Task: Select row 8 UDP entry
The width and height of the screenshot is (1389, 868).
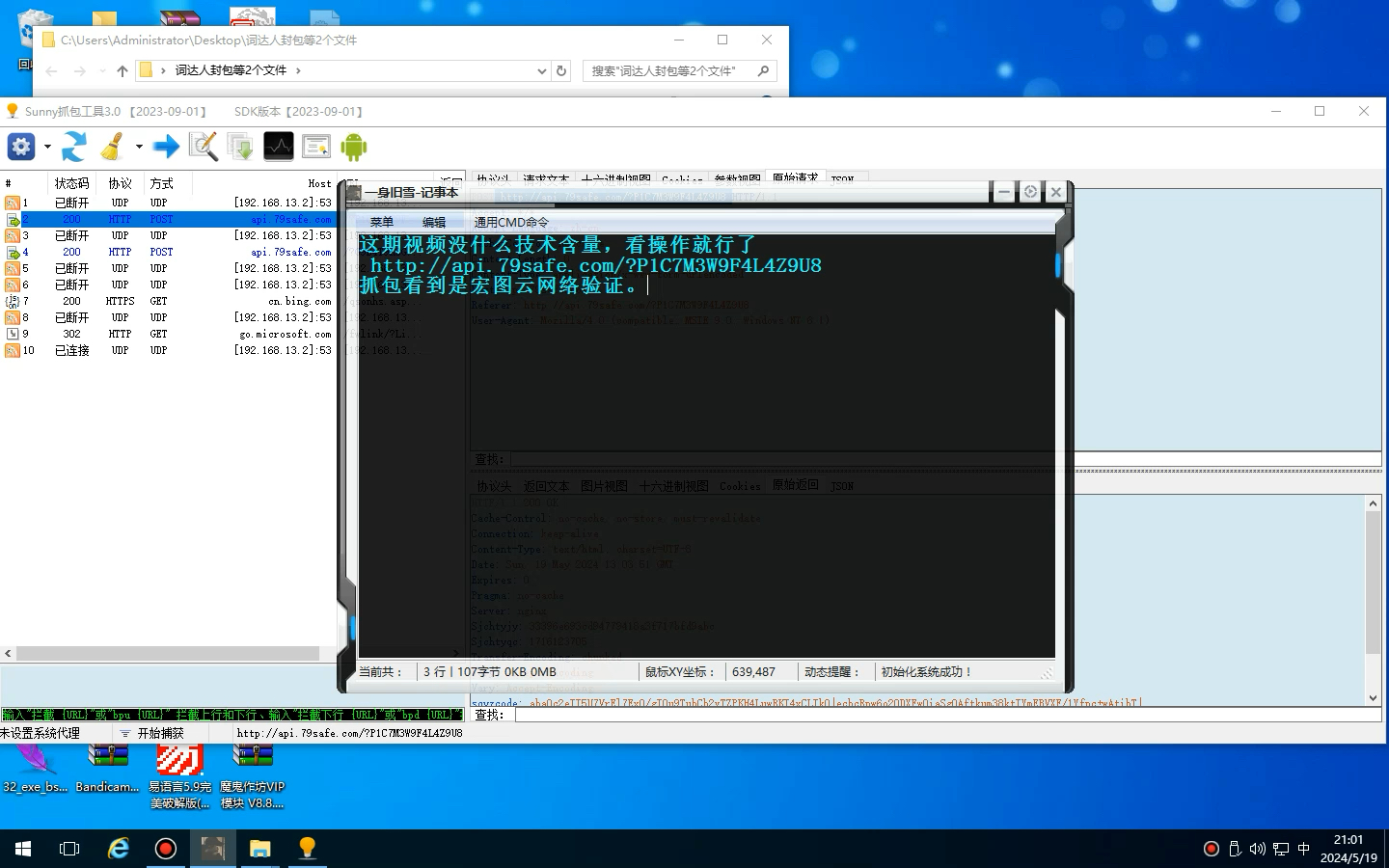Action: tap(168, 317)
